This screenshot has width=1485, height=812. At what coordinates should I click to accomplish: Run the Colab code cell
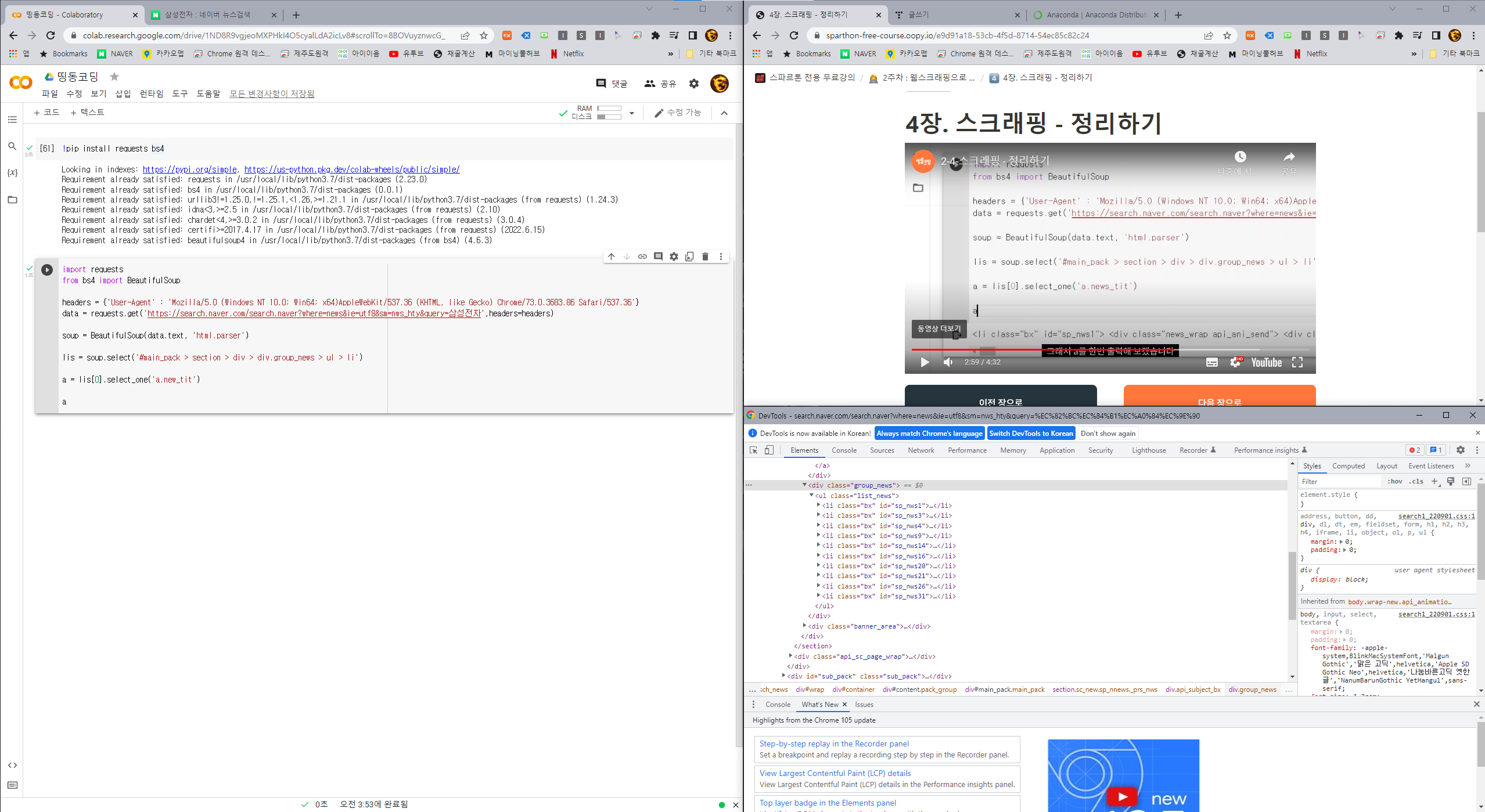coord(47,270)
